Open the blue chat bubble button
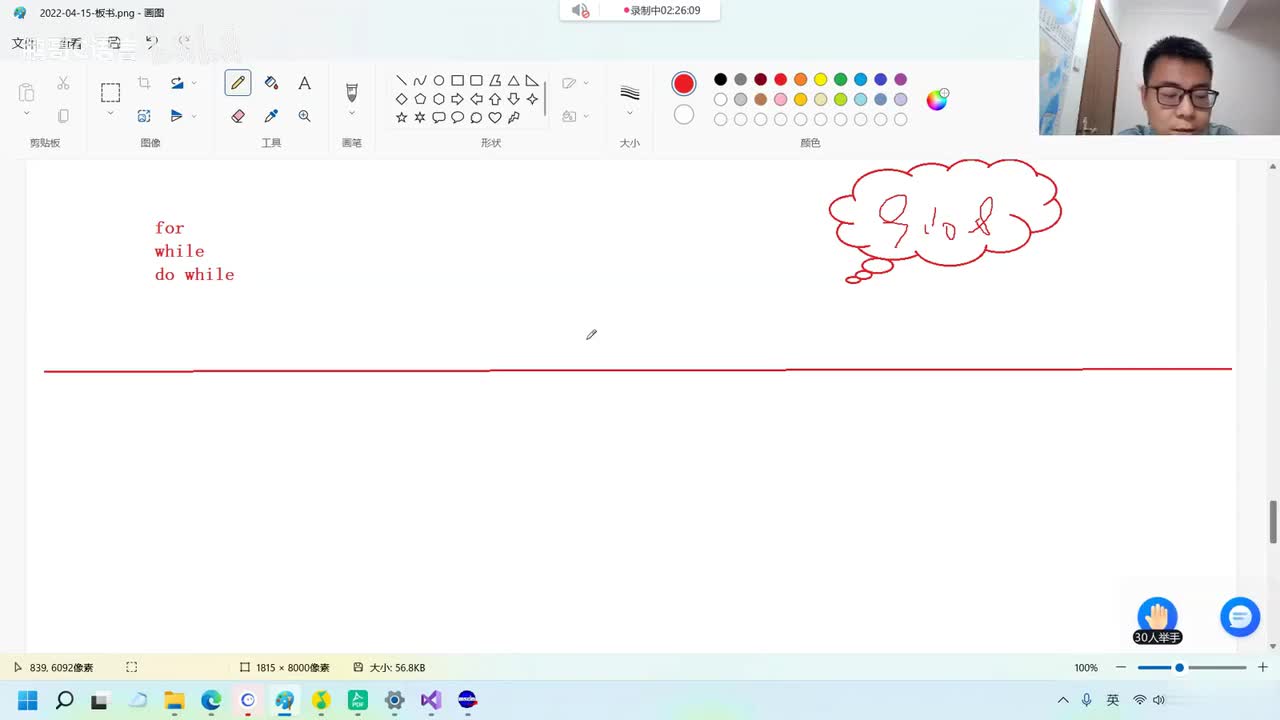Image resolution: width=1280 pixels, height=720 pixels. [x=1240, y=617]
